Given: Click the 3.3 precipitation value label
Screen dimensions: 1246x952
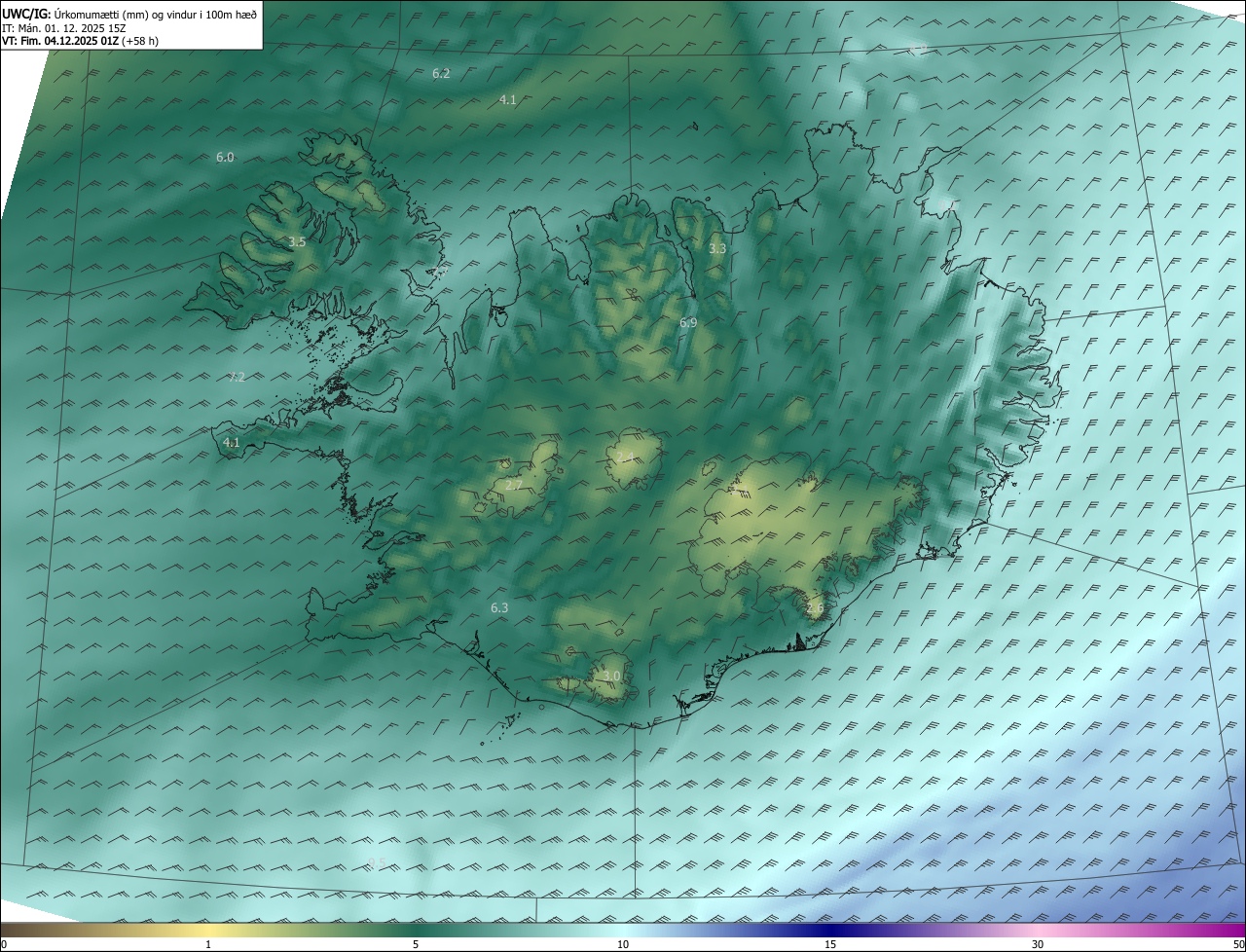Looking at the screenshot, I should point(717,249).
